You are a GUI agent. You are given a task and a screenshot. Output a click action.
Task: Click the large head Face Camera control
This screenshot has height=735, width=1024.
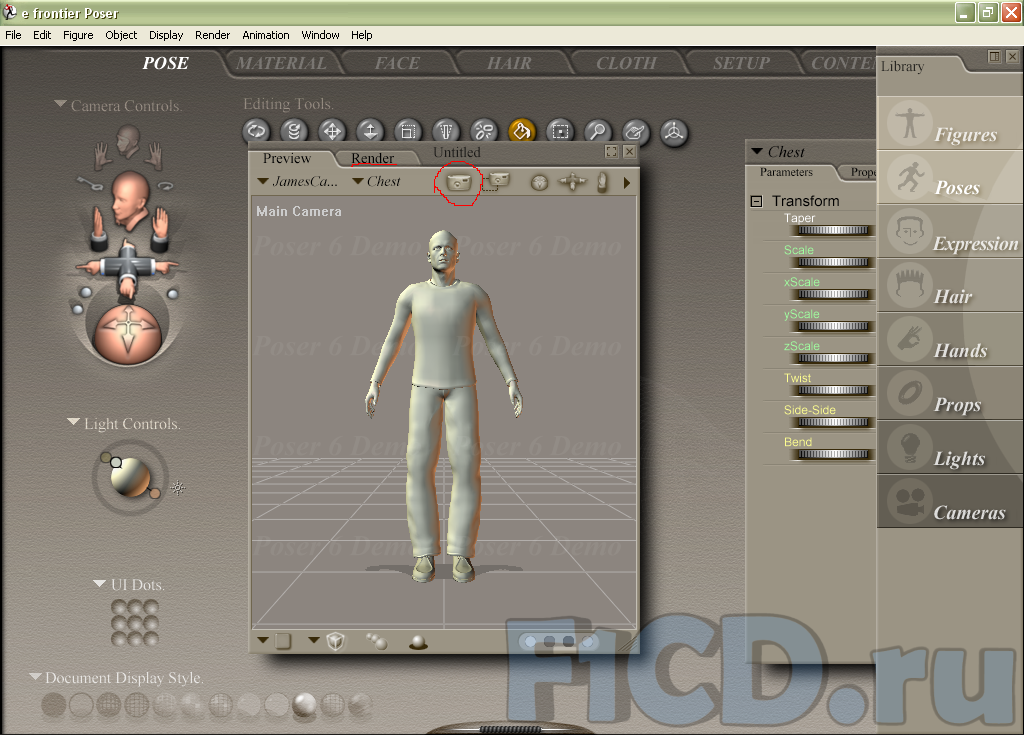[130, 199]
